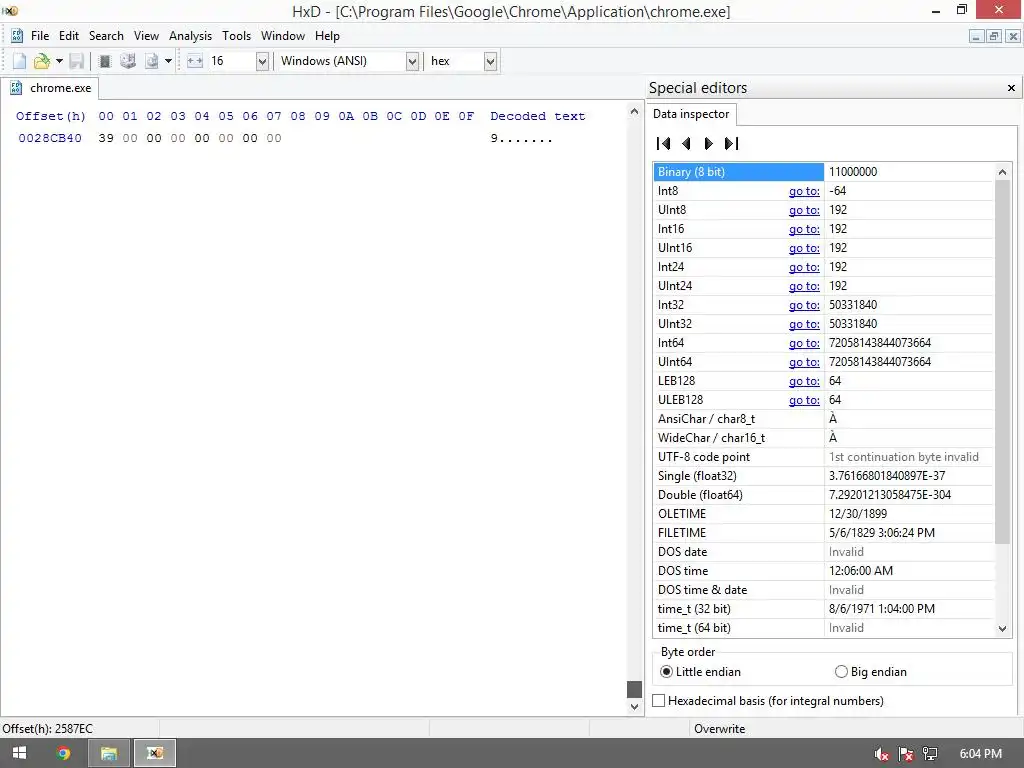Open the Help menu

pos(327,36)
